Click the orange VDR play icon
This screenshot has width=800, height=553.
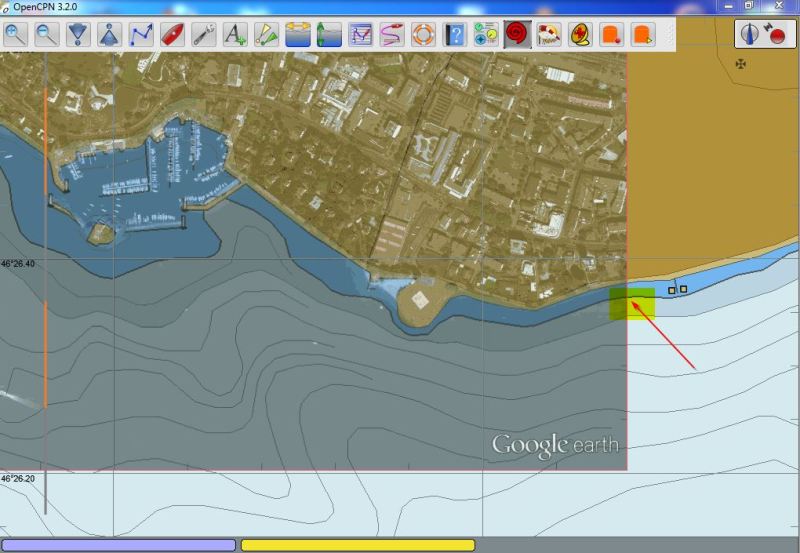(x=643, y=35)
